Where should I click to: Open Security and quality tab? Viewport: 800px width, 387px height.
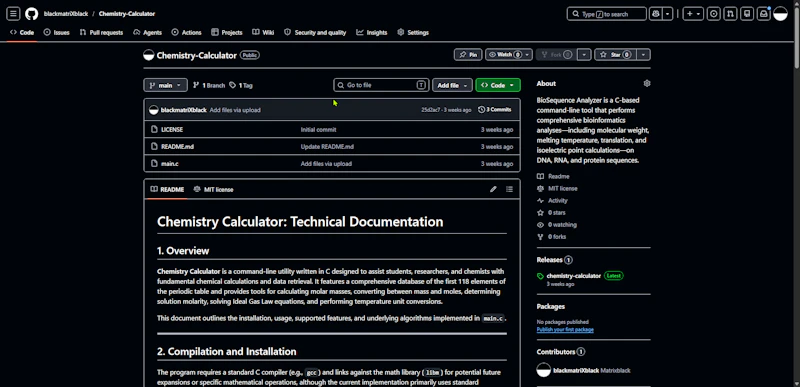(x=315, y=32)
